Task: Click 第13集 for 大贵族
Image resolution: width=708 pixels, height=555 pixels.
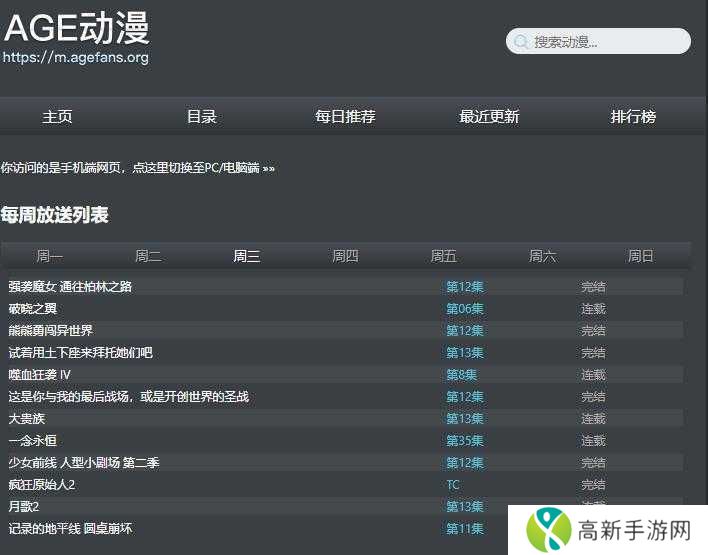Action: tap(465, 419)
